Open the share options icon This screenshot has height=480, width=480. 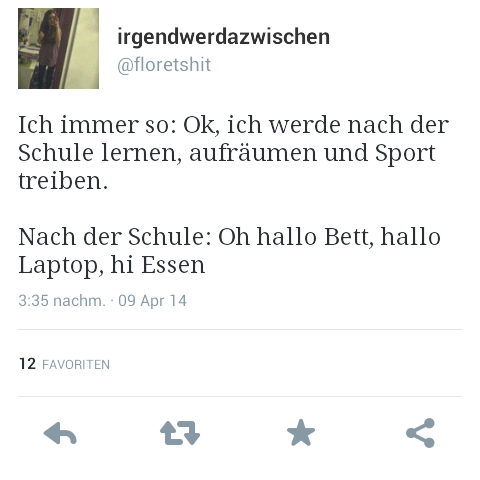click(420, 433)
